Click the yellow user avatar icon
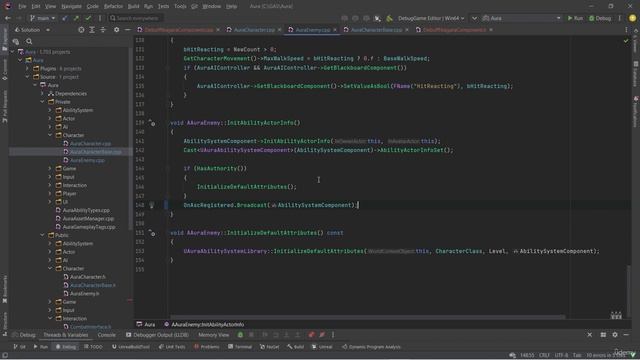 (x=632, y=18)
